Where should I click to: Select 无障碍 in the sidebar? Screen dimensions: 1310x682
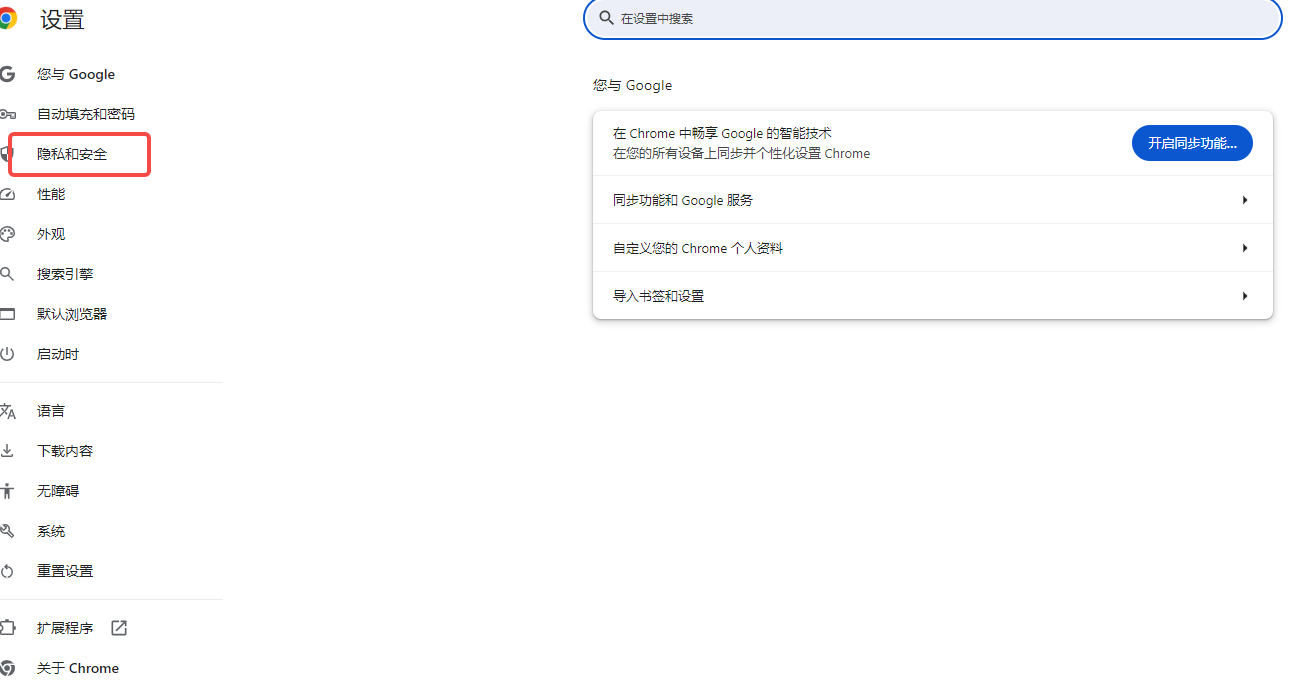pyautogui.click(x=58, y=491)
